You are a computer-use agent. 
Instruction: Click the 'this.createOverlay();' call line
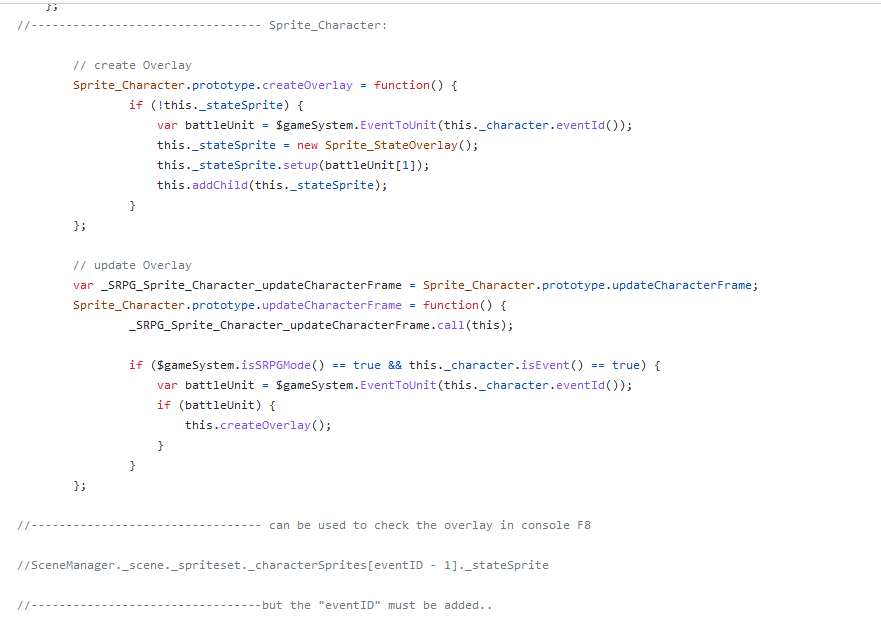pyautogui.click(x=258, y=425)
